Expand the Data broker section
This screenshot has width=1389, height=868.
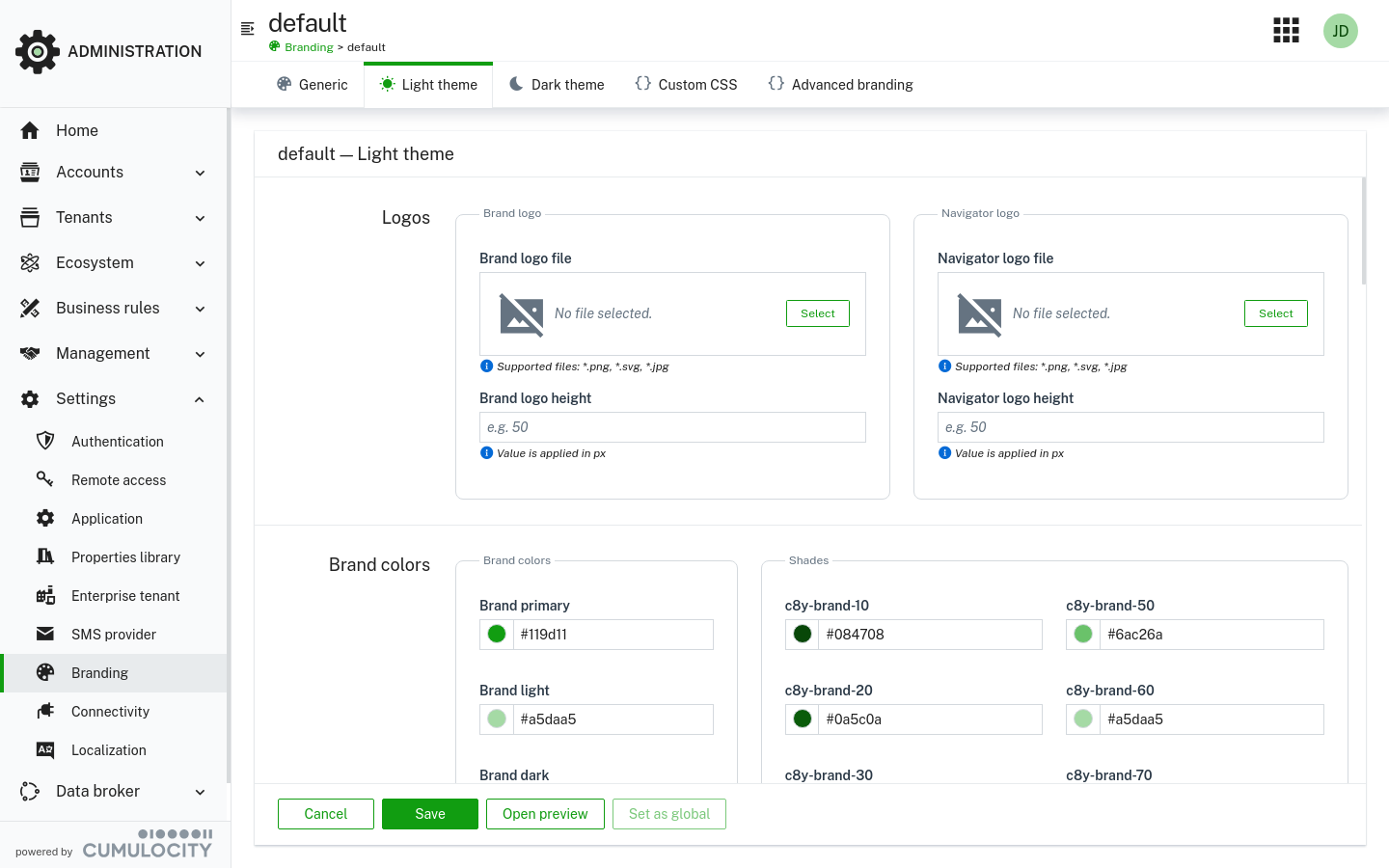(200, 791)
